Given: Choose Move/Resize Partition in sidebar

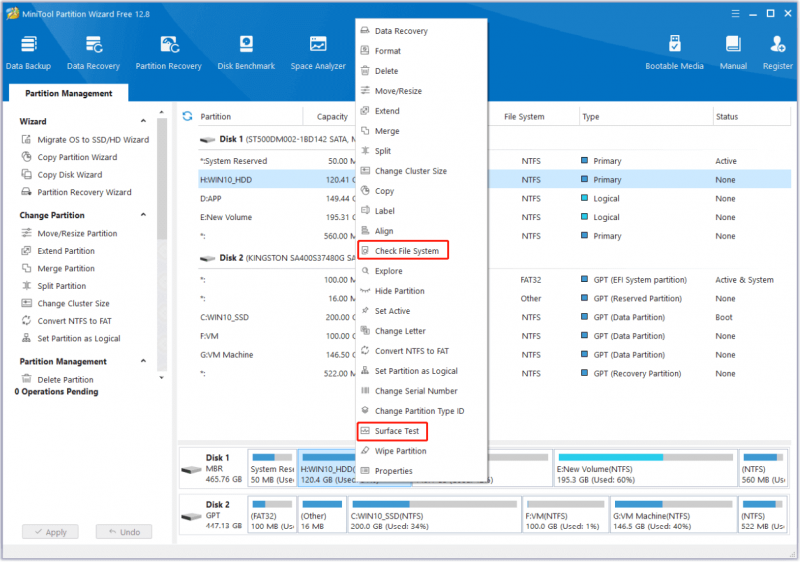Looking at the screenshot, I should click(x=69, y=234).
